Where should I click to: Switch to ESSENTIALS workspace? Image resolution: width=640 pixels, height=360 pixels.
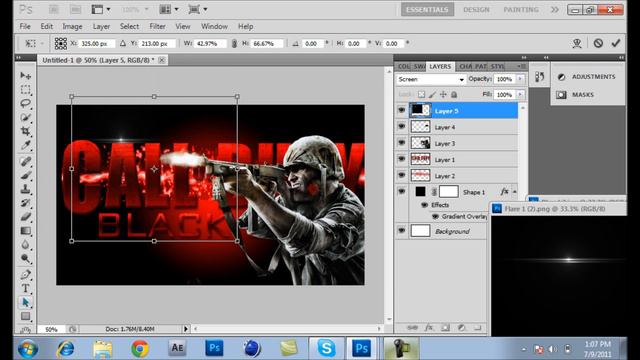pos(427,9)
